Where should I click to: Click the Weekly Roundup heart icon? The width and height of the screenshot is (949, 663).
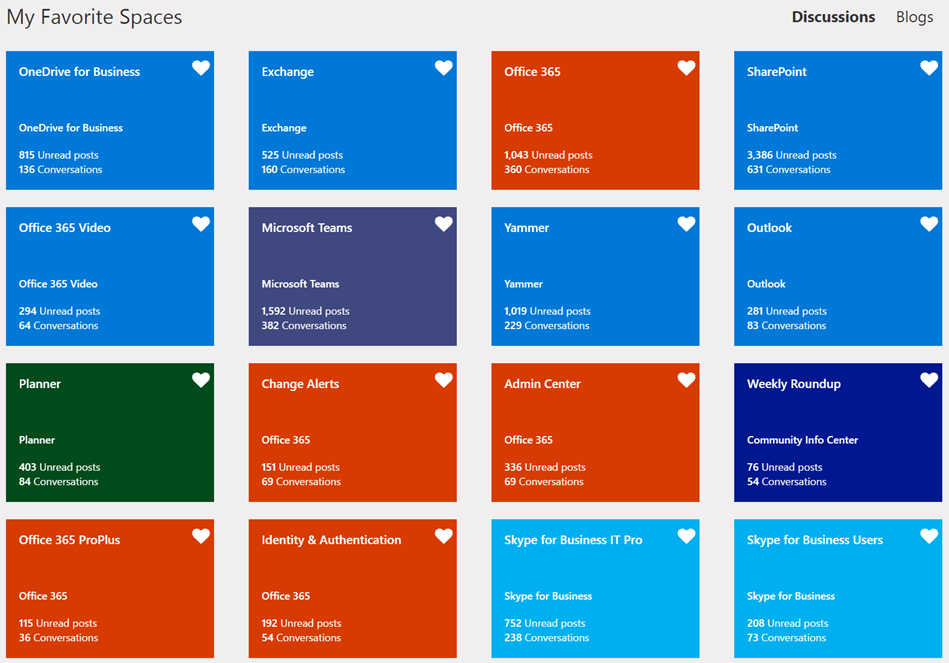click(929, 380)
